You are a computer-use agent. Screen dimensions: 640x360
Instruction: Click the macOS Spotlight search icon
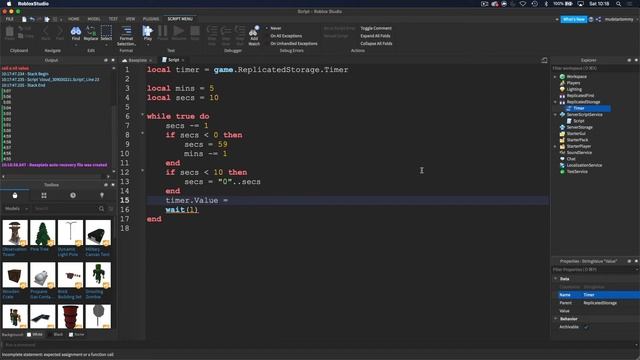click(618, 4)
